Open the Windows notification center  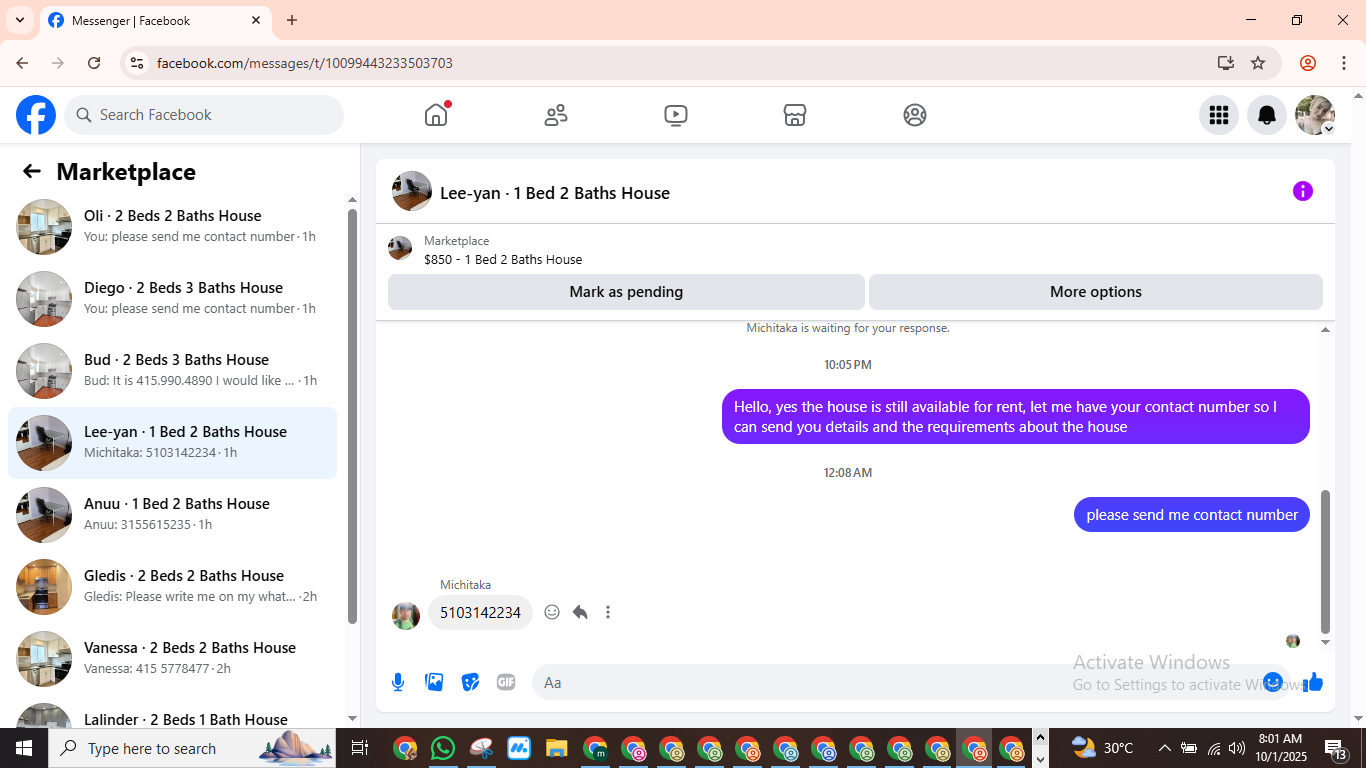click(x=1338, y=748)
